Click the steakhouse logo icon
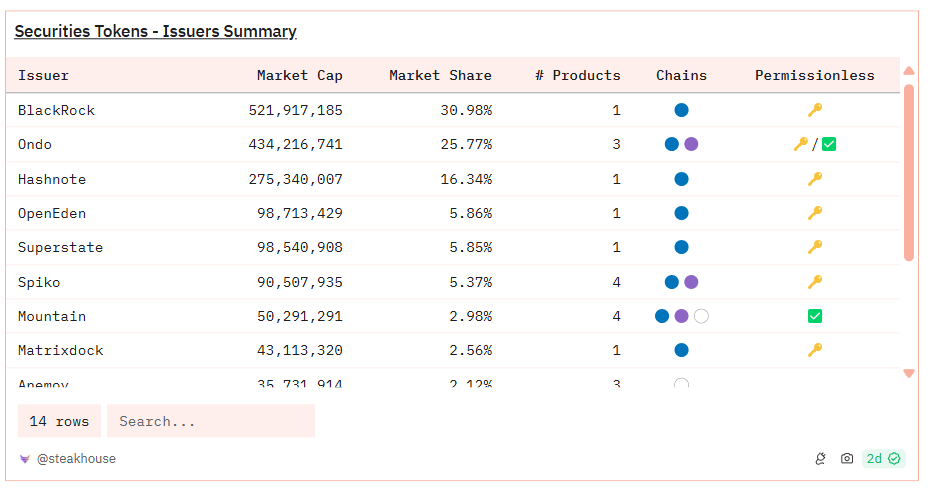 point(25,459)
